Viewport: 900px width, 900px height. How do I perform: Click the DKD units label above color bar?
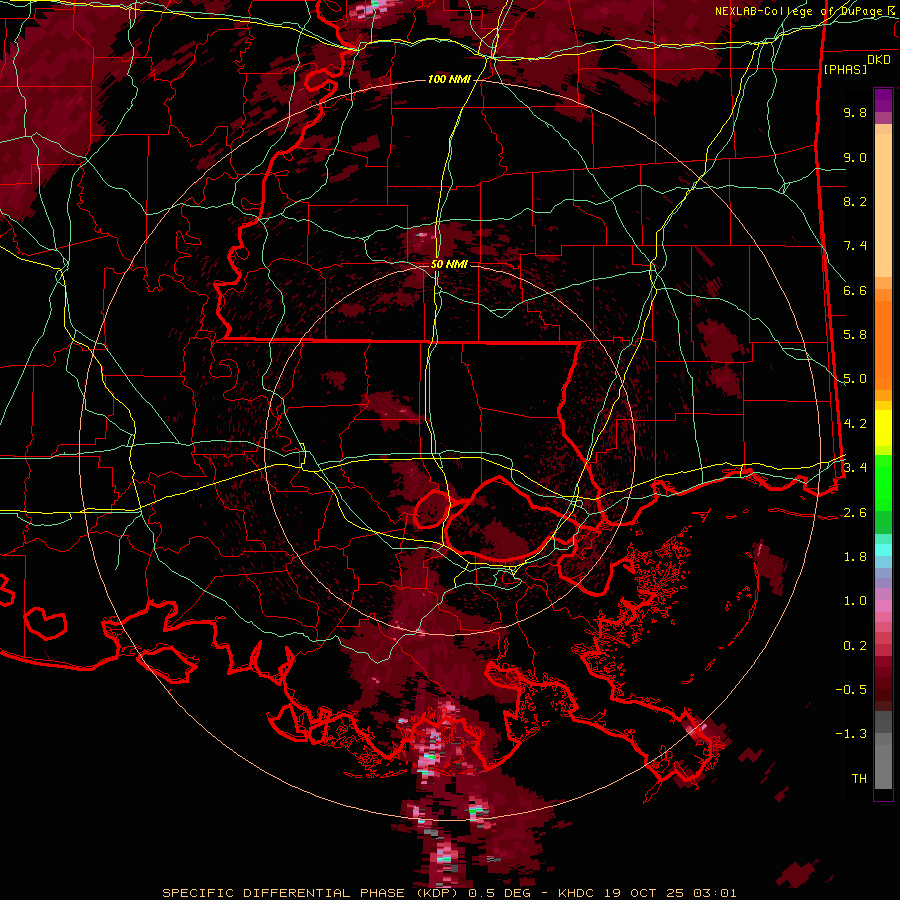(x=879, y=60)
